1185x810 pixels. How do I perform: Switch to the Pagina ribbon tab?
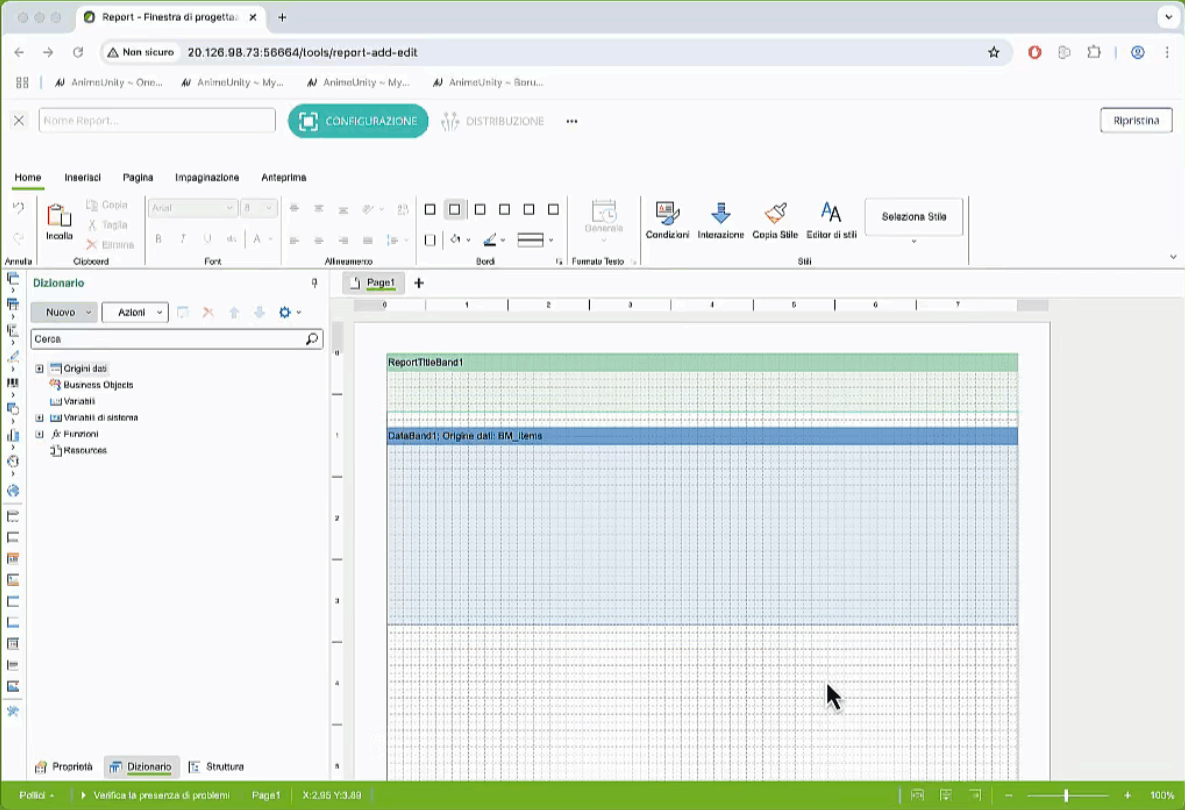138,178
